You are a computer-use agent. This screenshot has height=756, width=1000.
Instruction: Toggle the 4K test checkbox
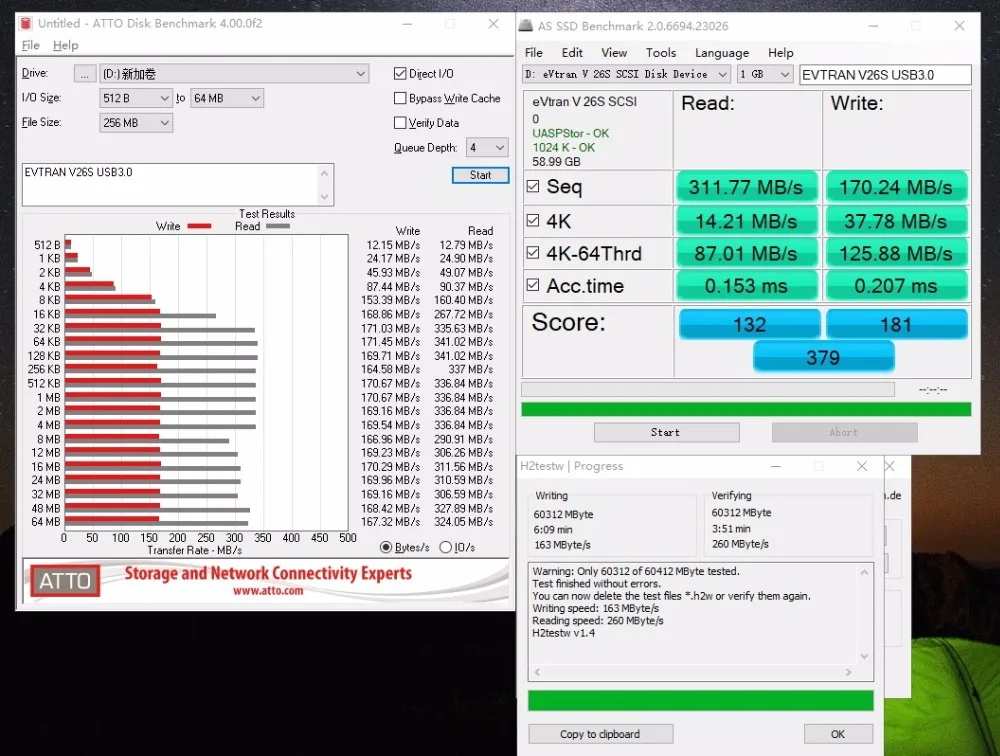[533, 220]
